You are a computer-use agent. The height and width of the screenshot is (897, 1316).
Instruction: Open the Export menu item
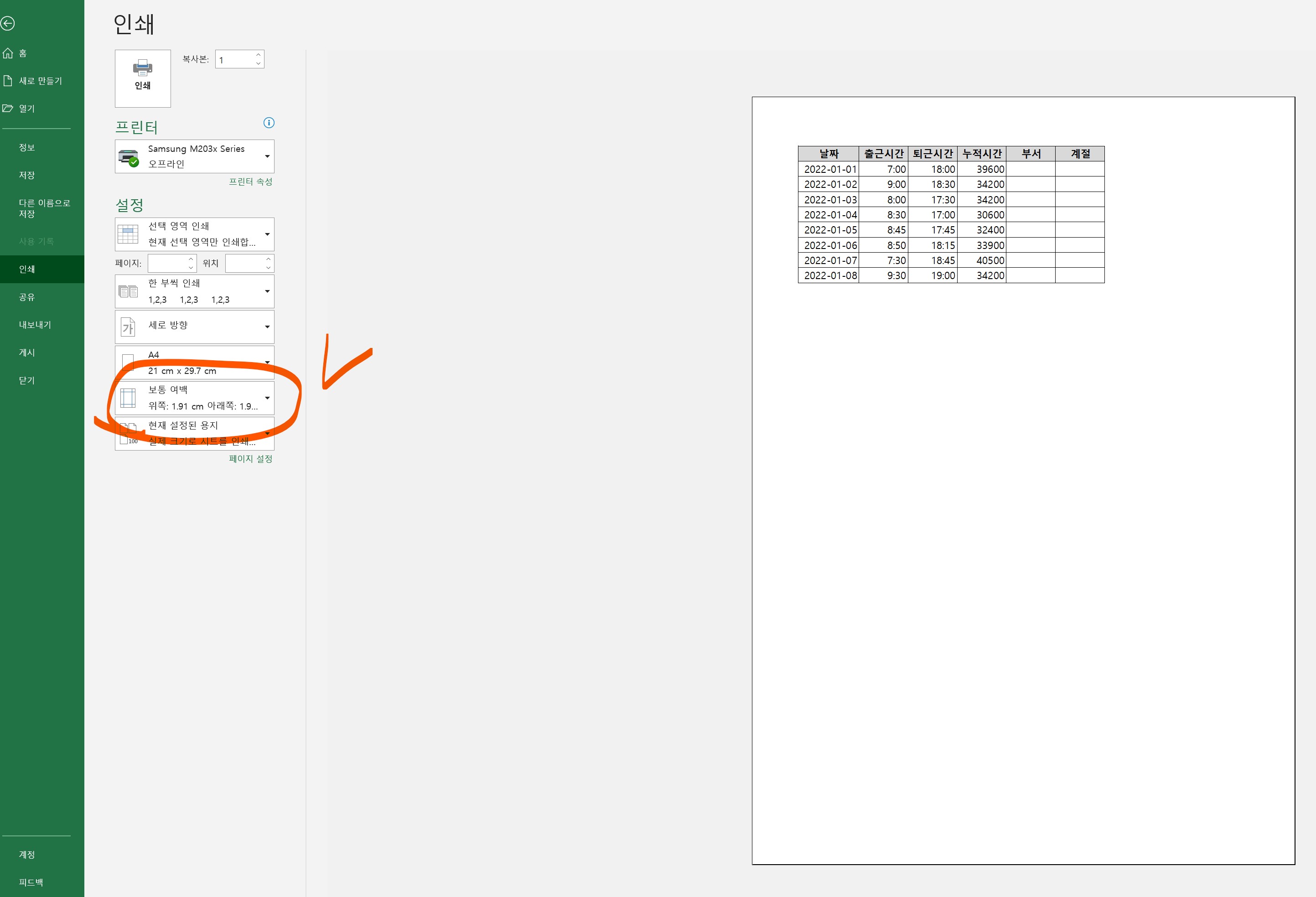click(x=35, y=325)
